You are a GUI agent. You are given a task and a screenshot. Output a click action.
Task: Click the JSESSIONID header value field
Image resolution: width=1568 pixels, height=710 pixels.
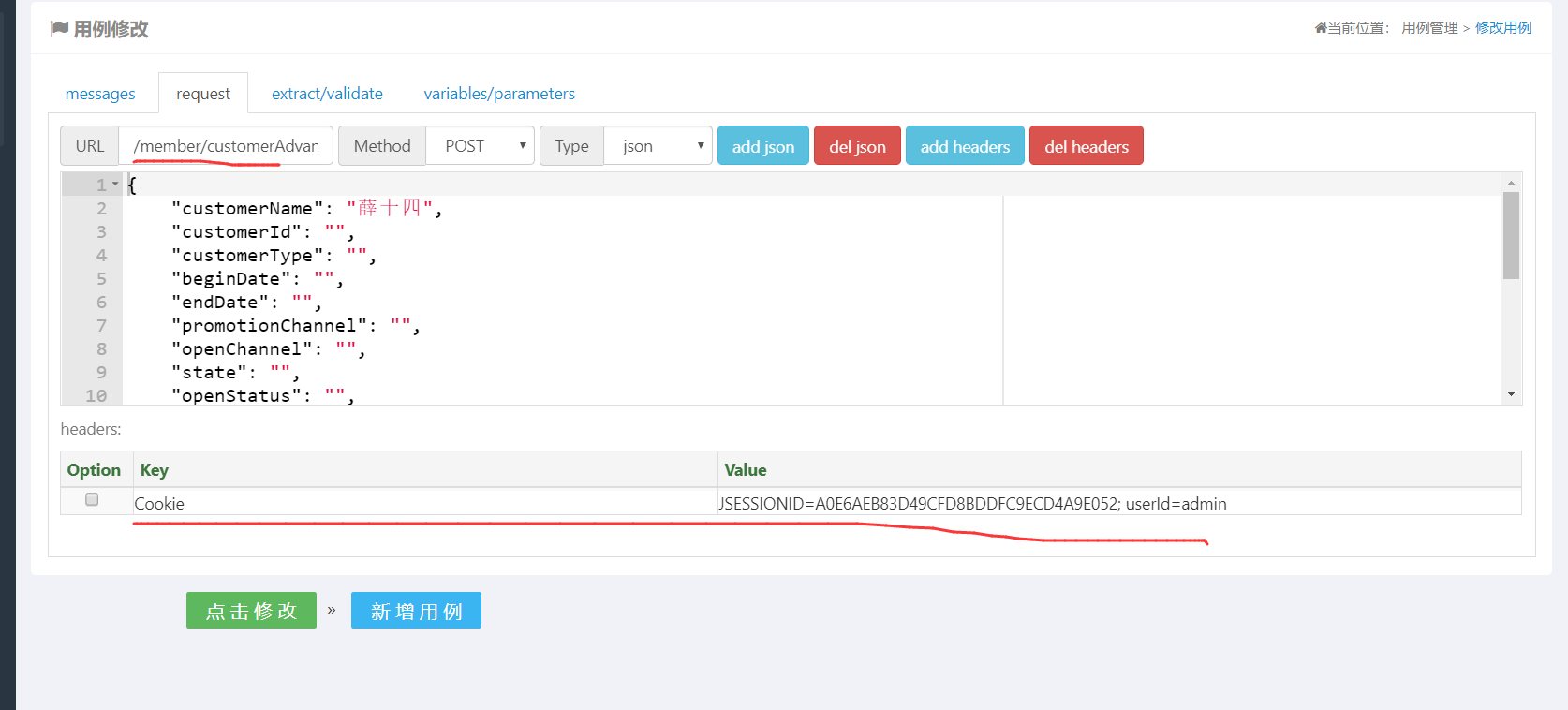click(1119, 503)
